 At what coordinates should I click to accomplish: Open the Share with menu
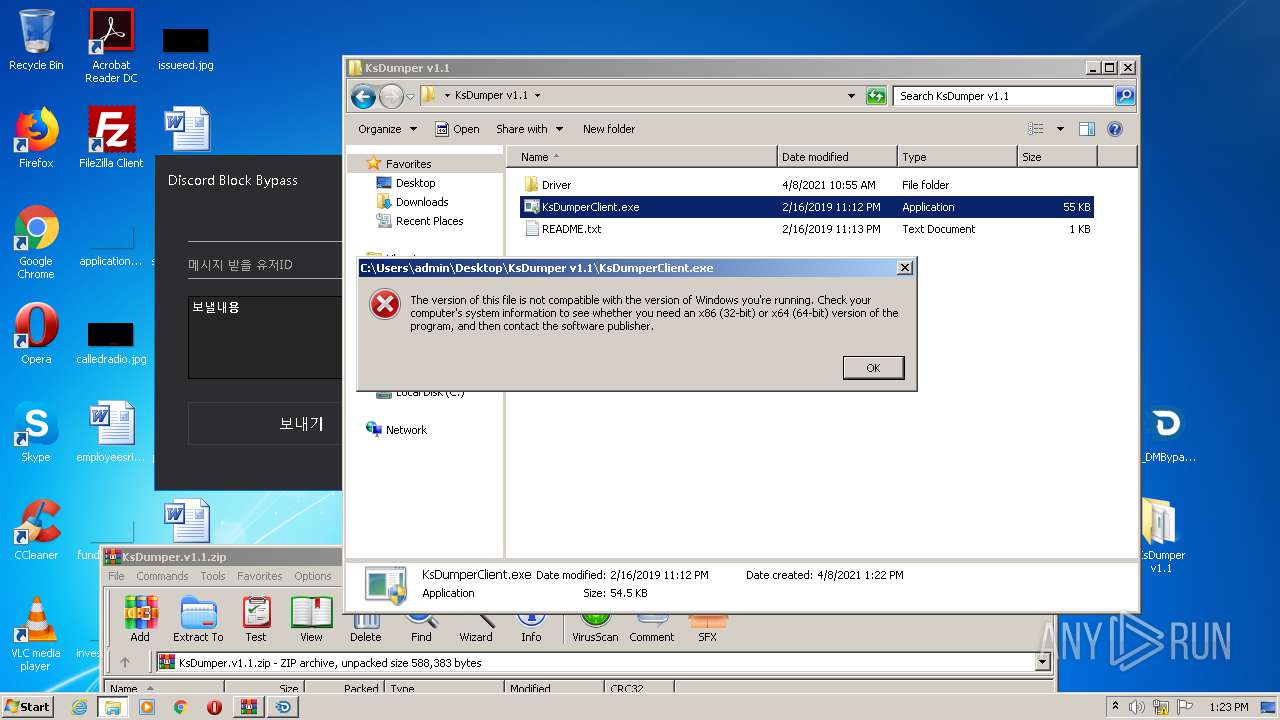pyautogui.click(x=529, y=129)
